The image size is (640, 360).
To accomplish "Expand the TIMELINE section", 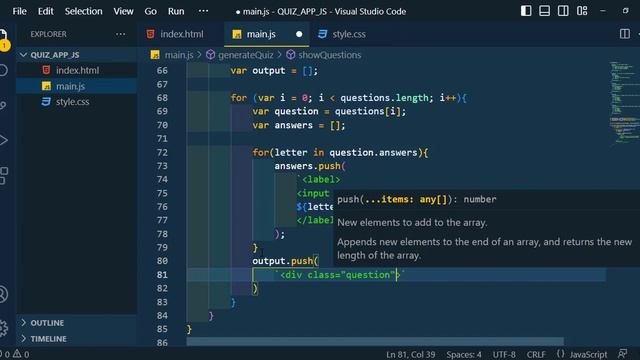I will point(76,339).
